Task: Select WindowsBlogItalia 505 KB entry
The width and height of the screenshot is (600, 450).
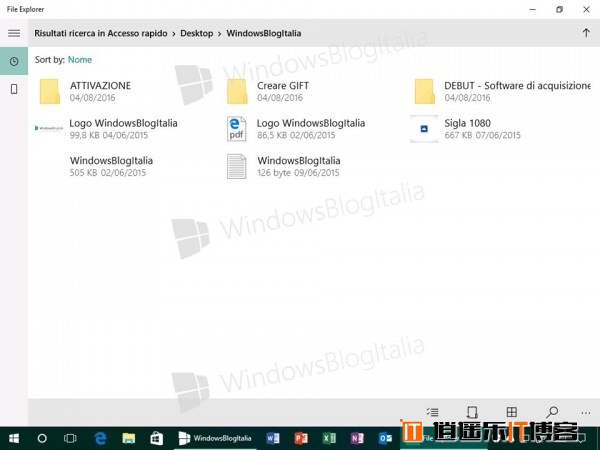Action: pyautogui.click(x=111, y=166)
